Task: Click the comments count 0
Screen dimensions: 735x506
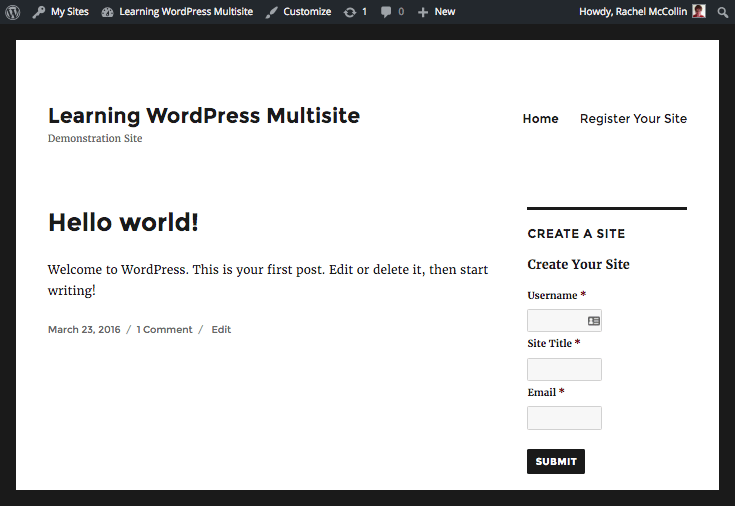Action: [x=401, y=12]
